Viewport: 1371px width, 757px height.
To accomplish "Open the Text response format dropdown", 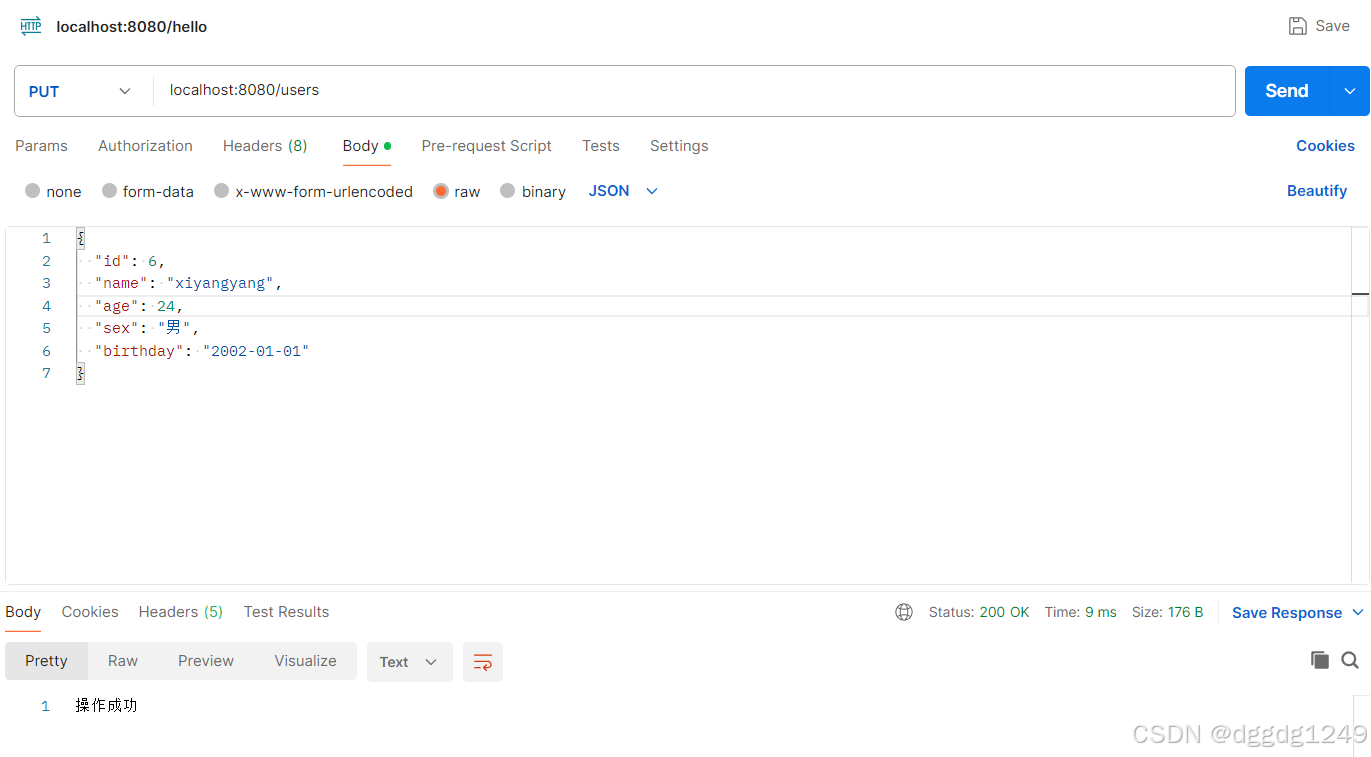I will (x=409, y=661).
